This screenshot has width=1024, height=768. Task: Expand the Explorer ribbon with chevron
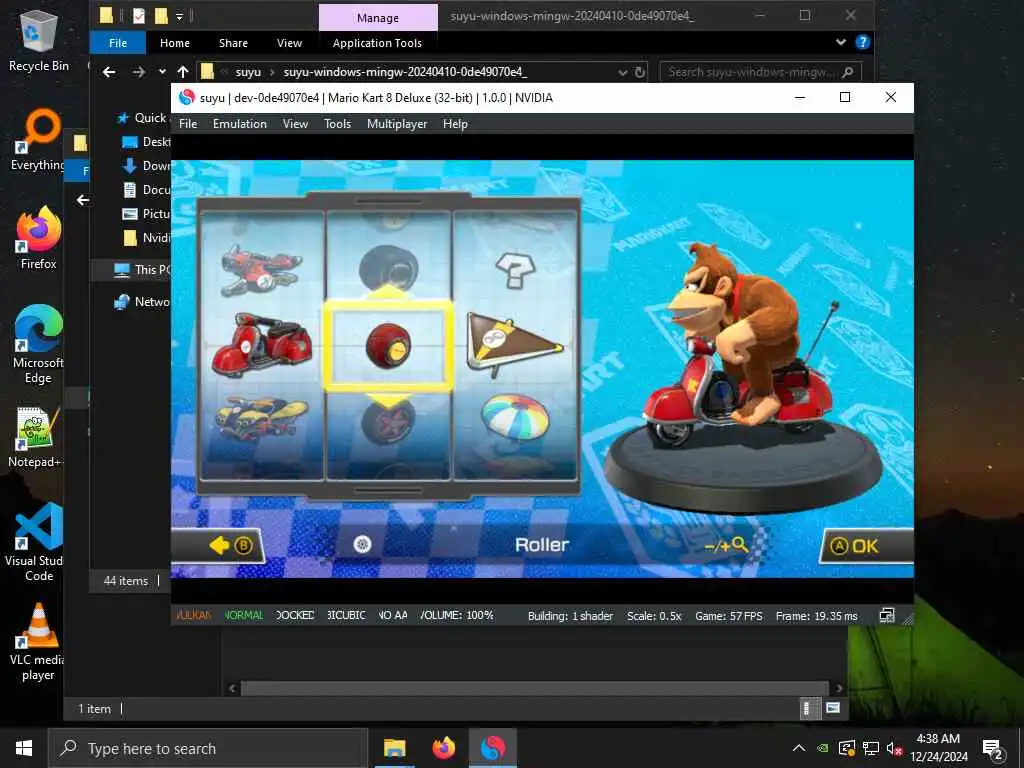(x=841, y=42)
